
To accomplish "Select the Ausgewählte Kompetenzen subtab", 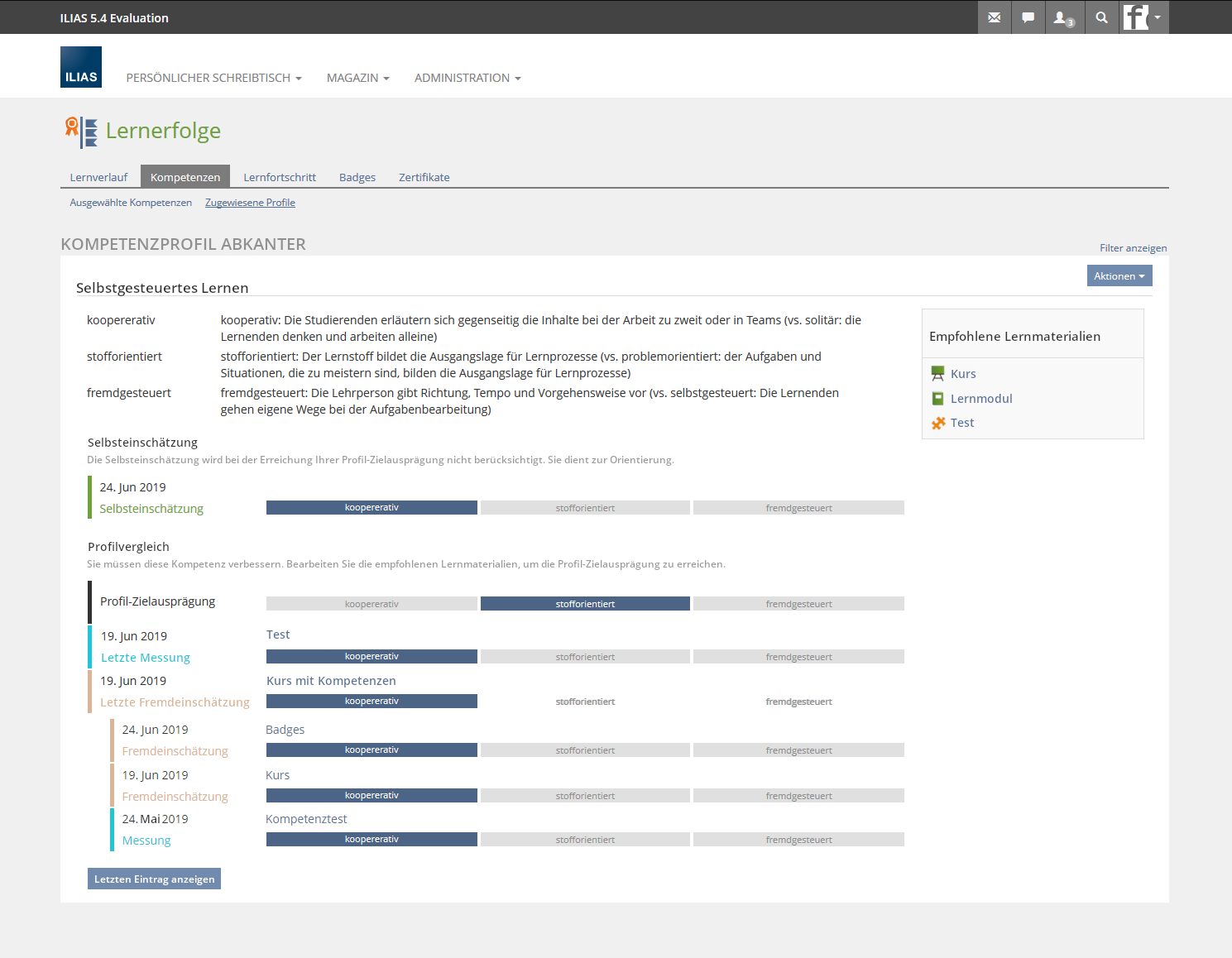I will 131,203.
